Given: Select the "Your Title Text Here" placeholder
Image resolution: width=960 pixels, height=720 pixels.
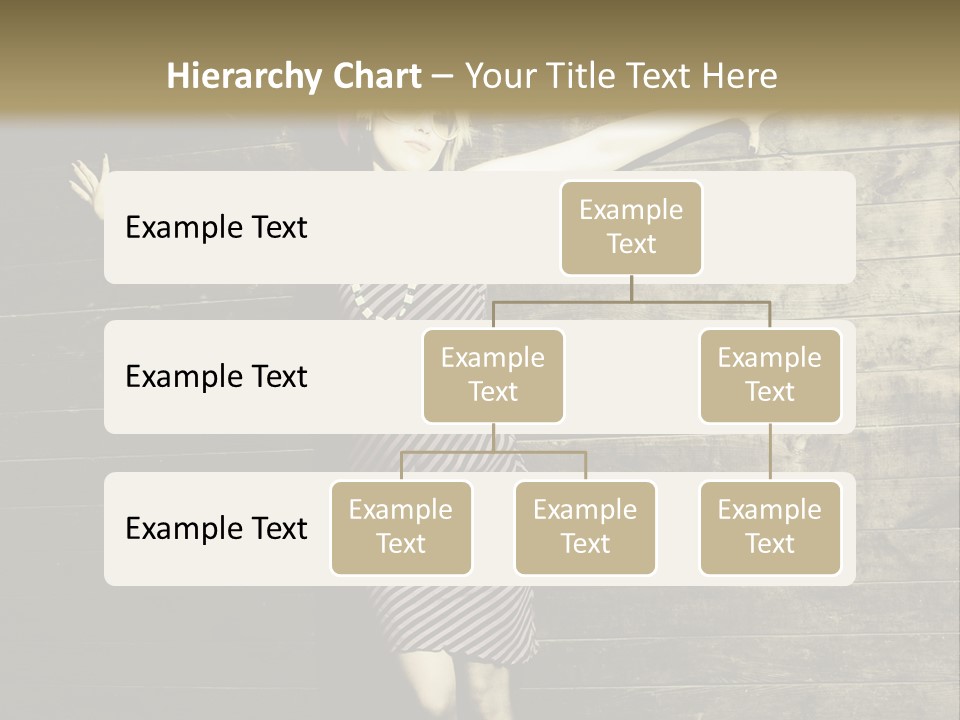Looking at the screenshot, I should [621, 76].
